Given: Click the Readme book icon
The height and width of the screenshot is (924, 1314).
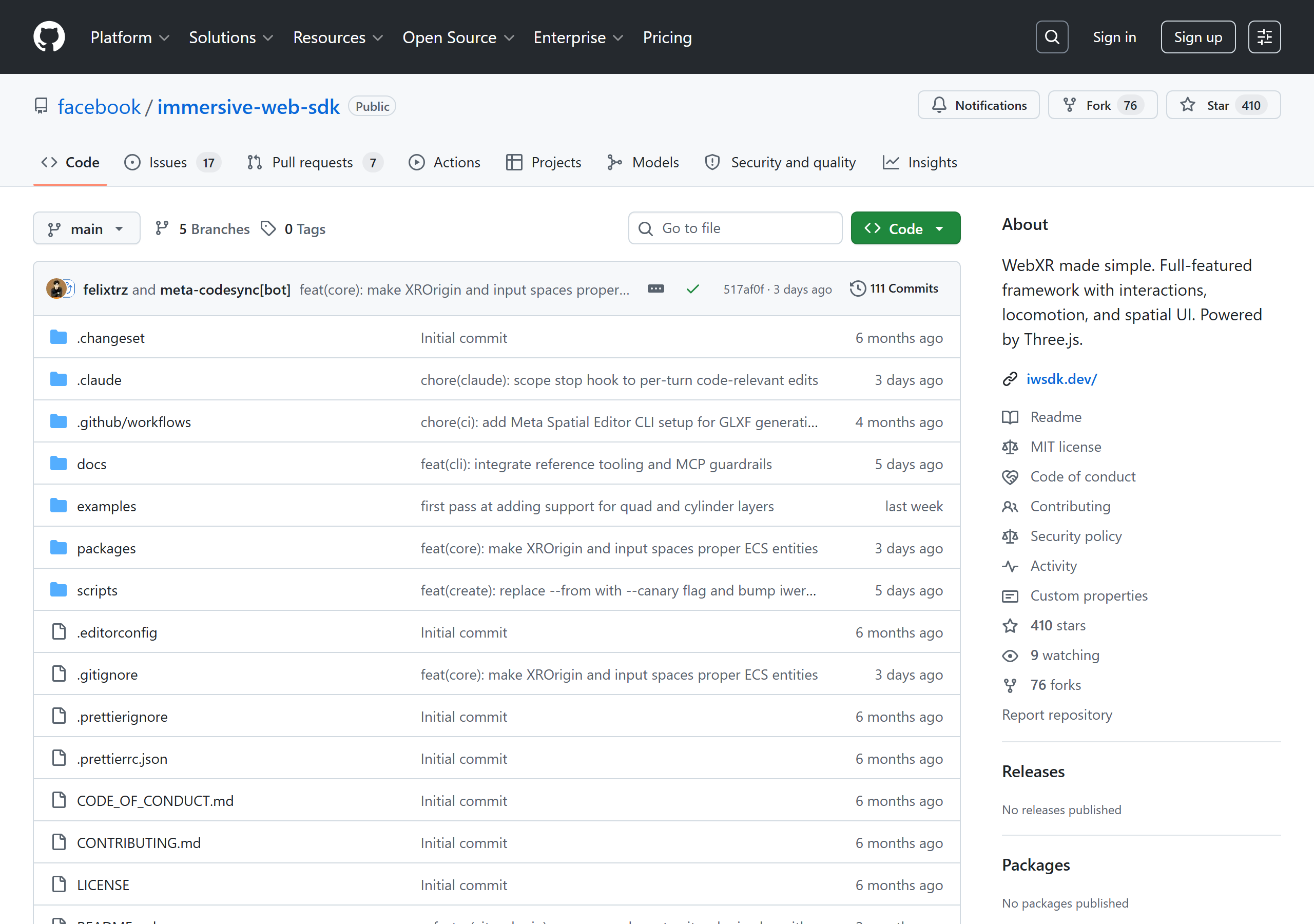Looking at the screenshot, I should [x=1010, y=417].
